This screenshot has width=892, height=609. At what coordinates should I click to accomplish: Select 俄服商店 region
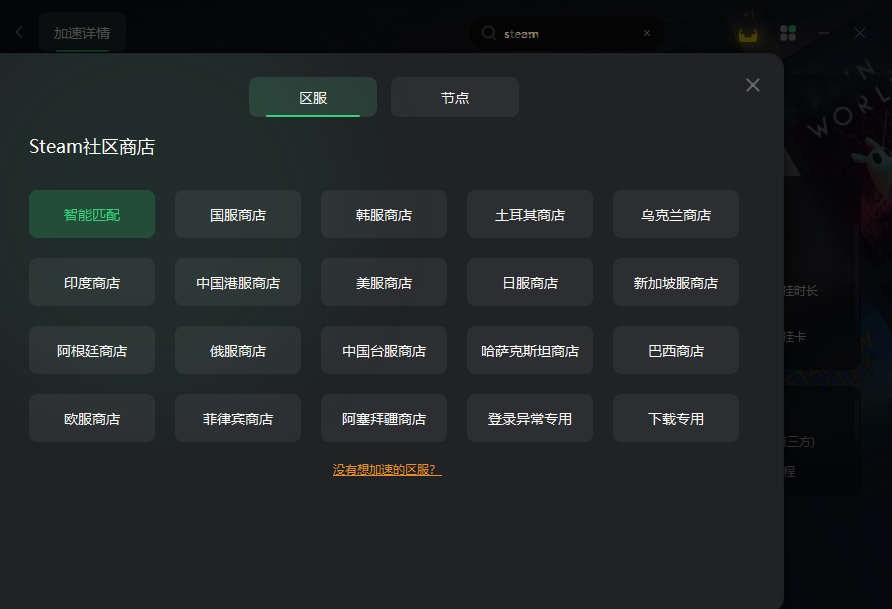(x=238, y=350)
